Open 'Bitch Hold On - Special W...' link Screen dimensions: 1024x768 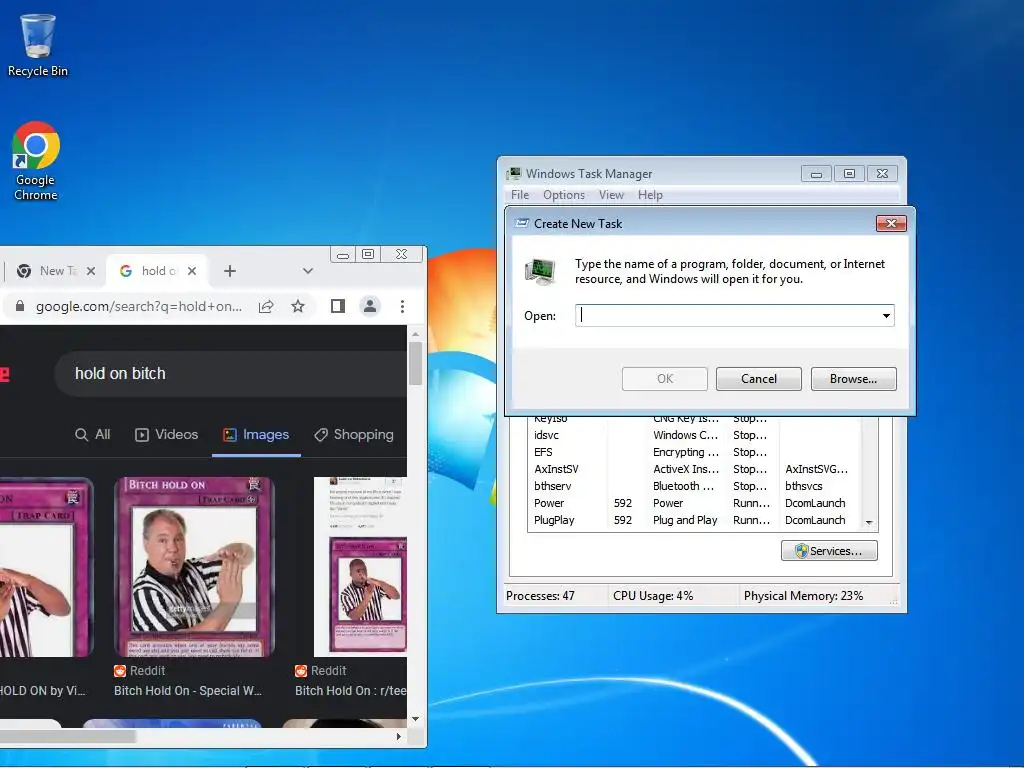pyautogui.click(x=188, y=691)
